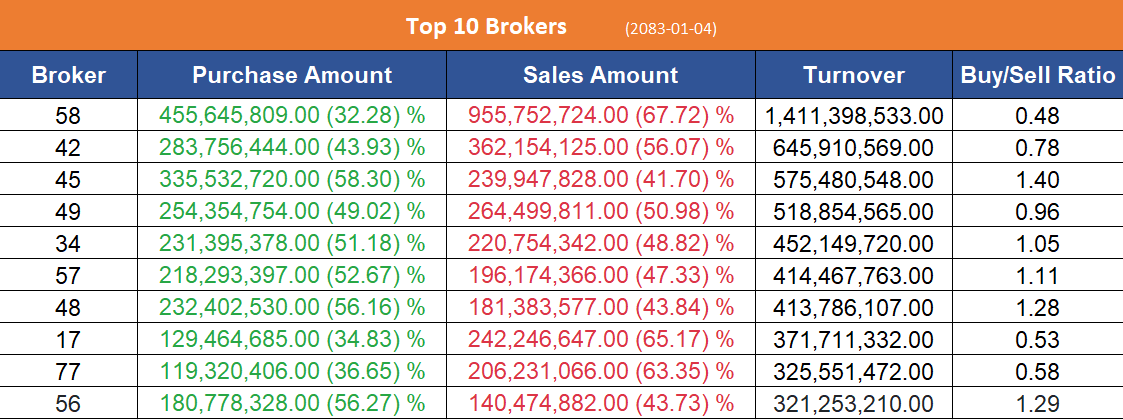Click the turnover value 1,411,398,533.00
This screenshot has width=1123, height=420.
click(x=854, y=116)
